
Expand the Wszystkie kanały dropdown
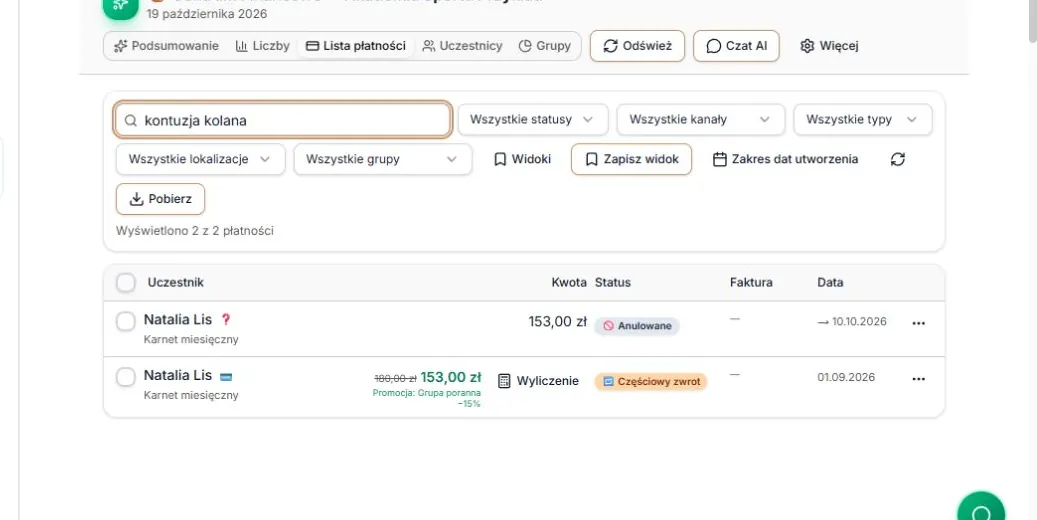(700, 120)
